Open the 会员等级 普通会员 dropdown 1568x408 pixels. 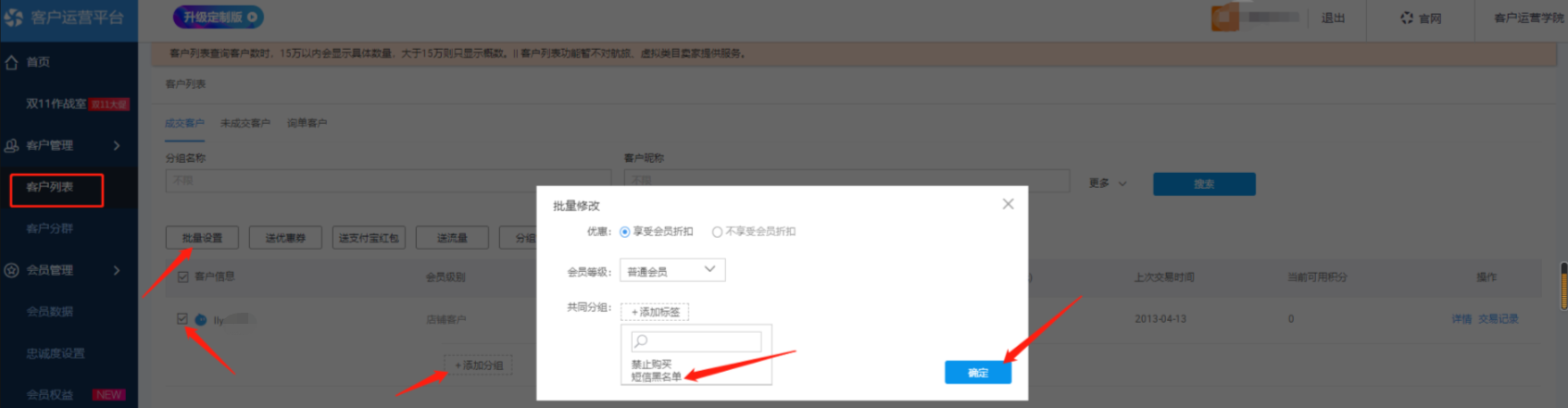(672, 270)
